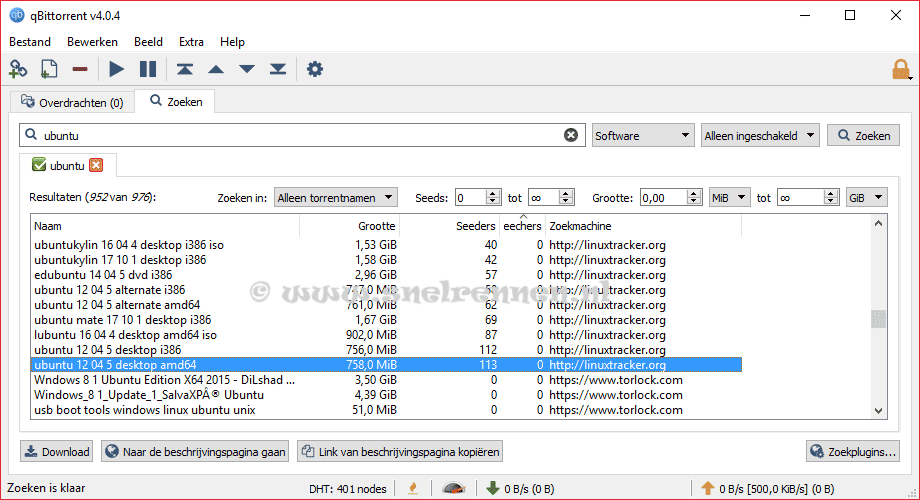Pause torrents with the pause icon

click(148, 69)
